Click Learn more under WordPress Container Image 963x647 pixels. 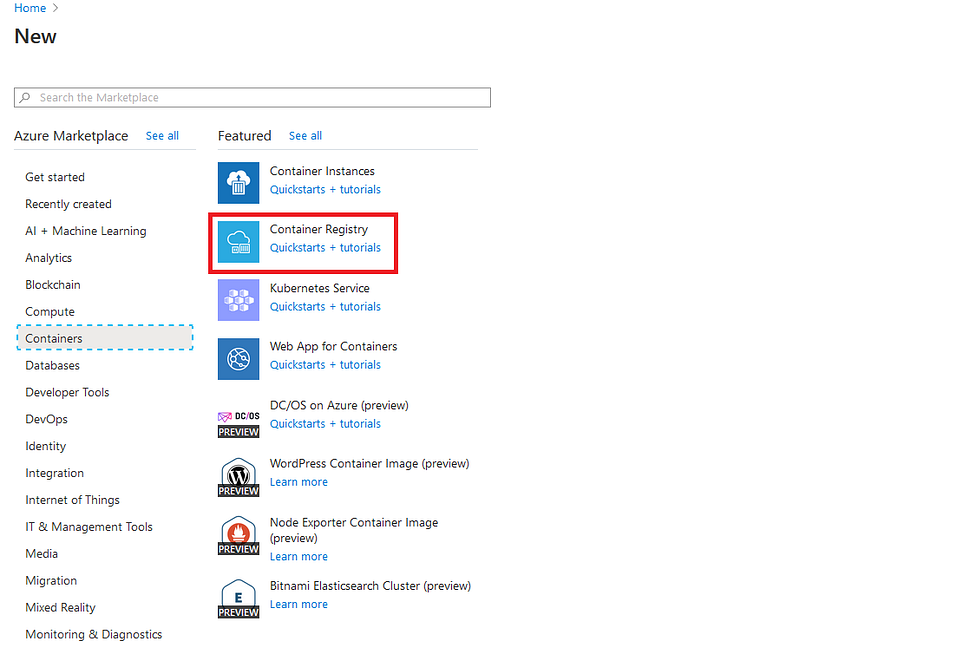pos(298,482)
